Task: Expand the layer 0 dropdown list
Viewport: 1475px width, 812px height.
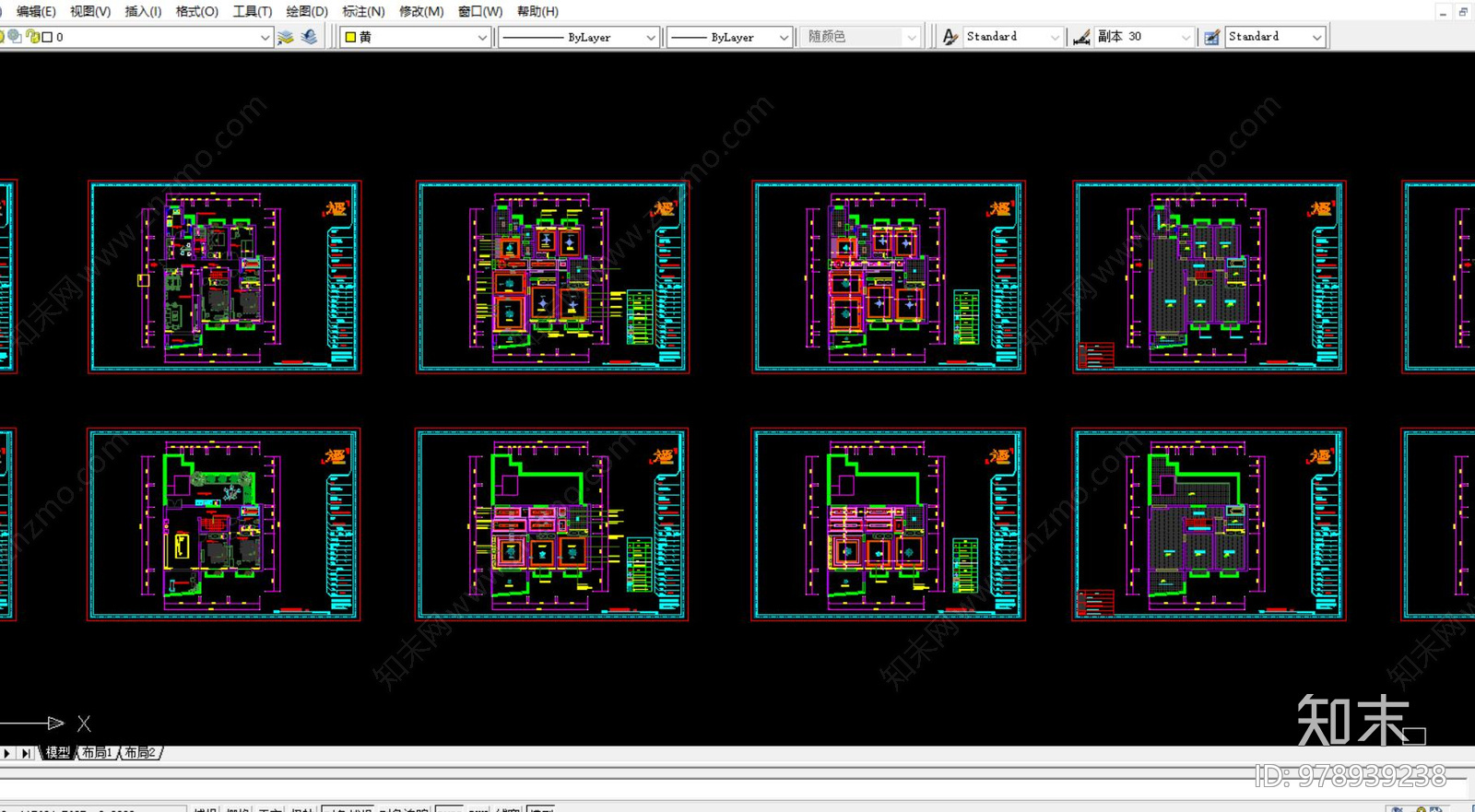Action: coord(265,37)
